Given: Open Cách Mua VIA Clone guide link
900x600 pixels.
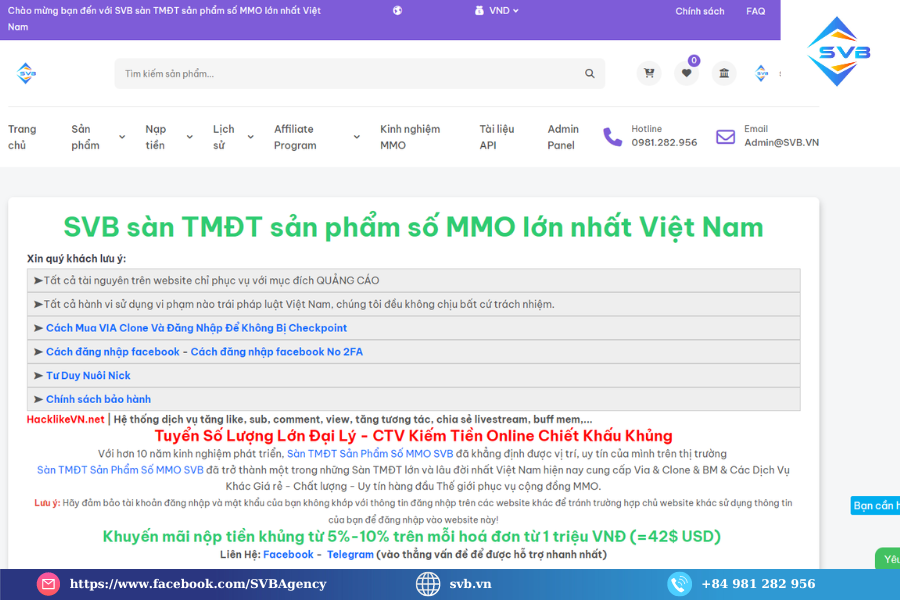Looking at the screenshot, I should (196, 328).
